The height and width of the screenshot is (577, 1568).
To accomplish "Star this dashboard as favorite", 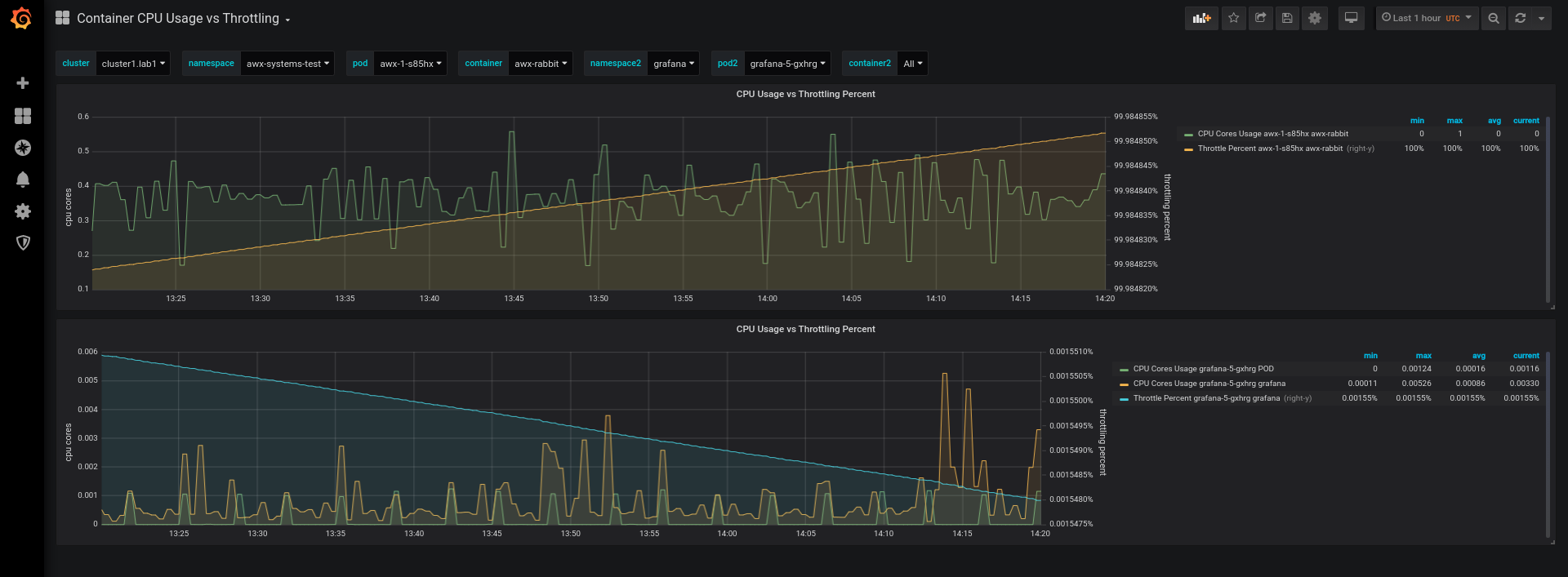I will click(1233, 18).
